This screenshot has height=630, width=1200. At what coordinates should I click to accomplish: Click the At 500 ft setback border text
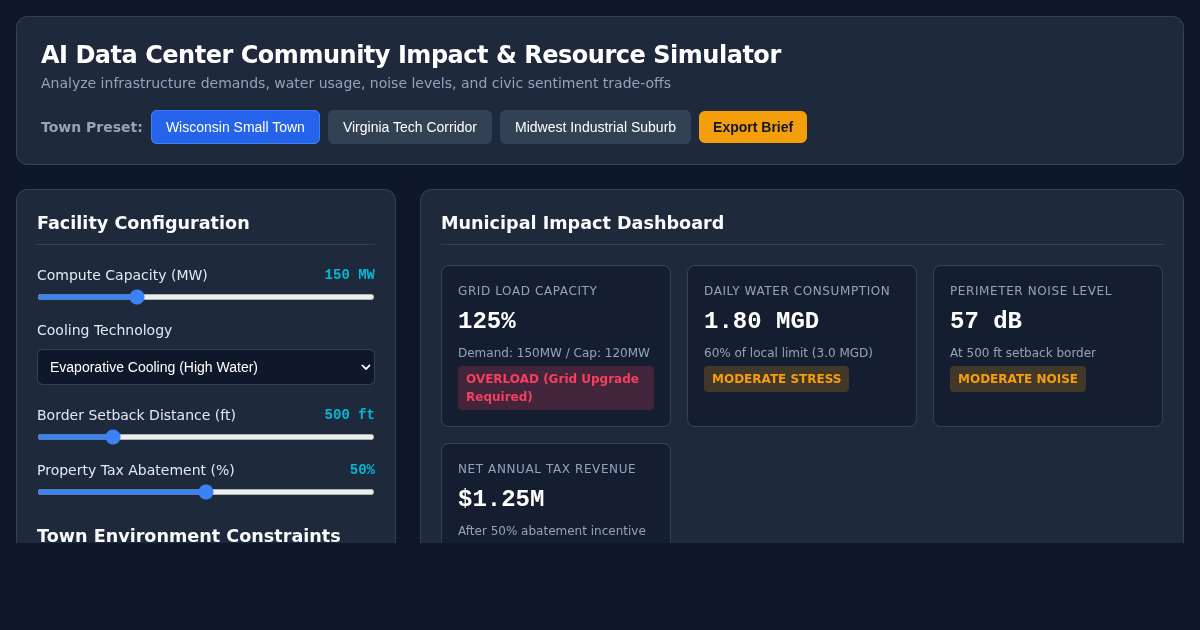[x=1023, y=353]
